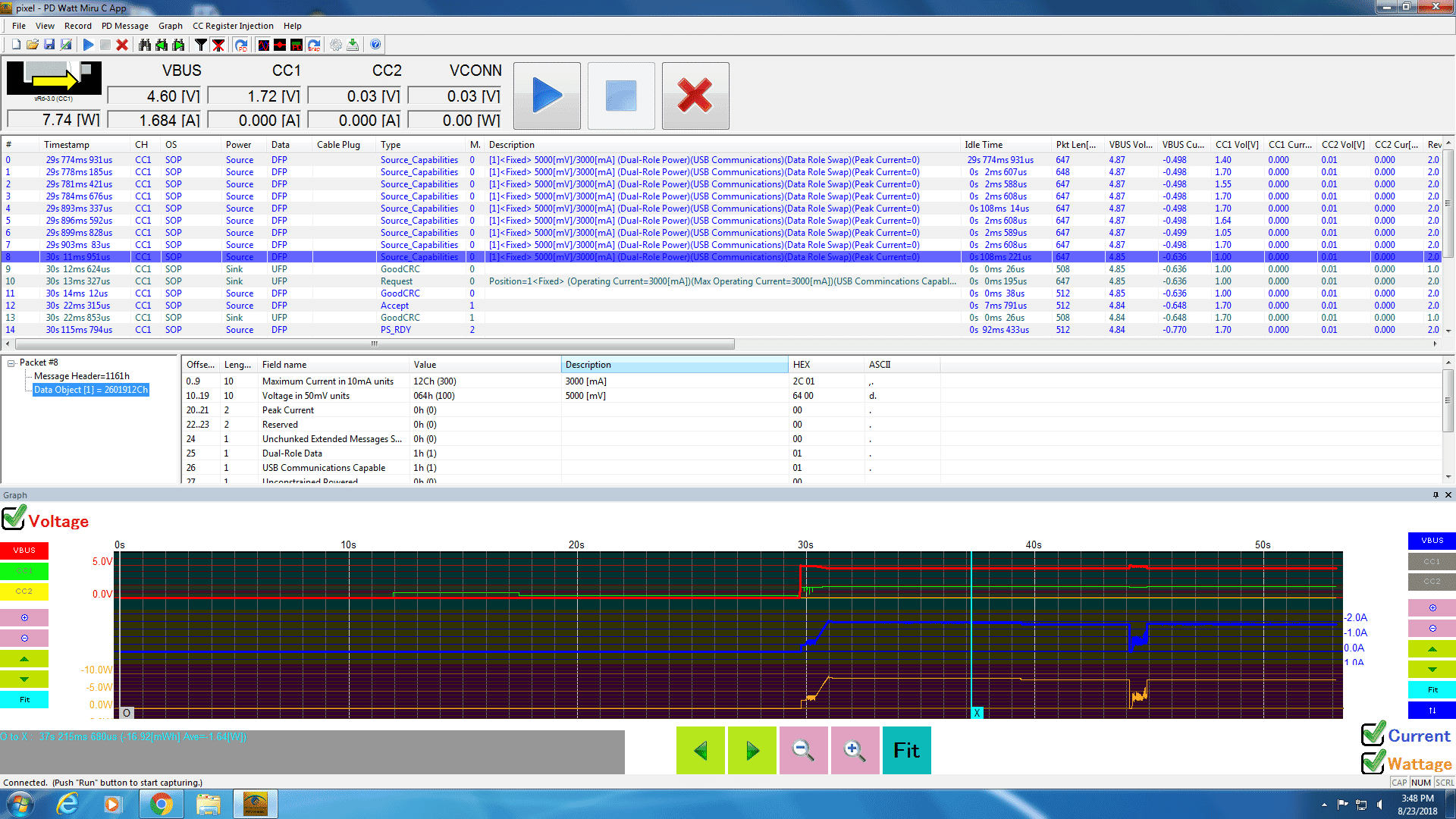Open the PD refresh tool in toolbar
1456x819 pixels.
click(241, 45)
